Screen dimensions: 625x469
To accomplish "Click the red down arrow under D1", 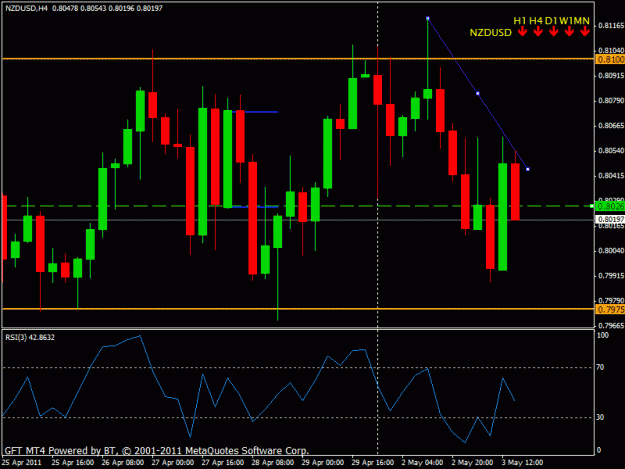I will [553, 31].
